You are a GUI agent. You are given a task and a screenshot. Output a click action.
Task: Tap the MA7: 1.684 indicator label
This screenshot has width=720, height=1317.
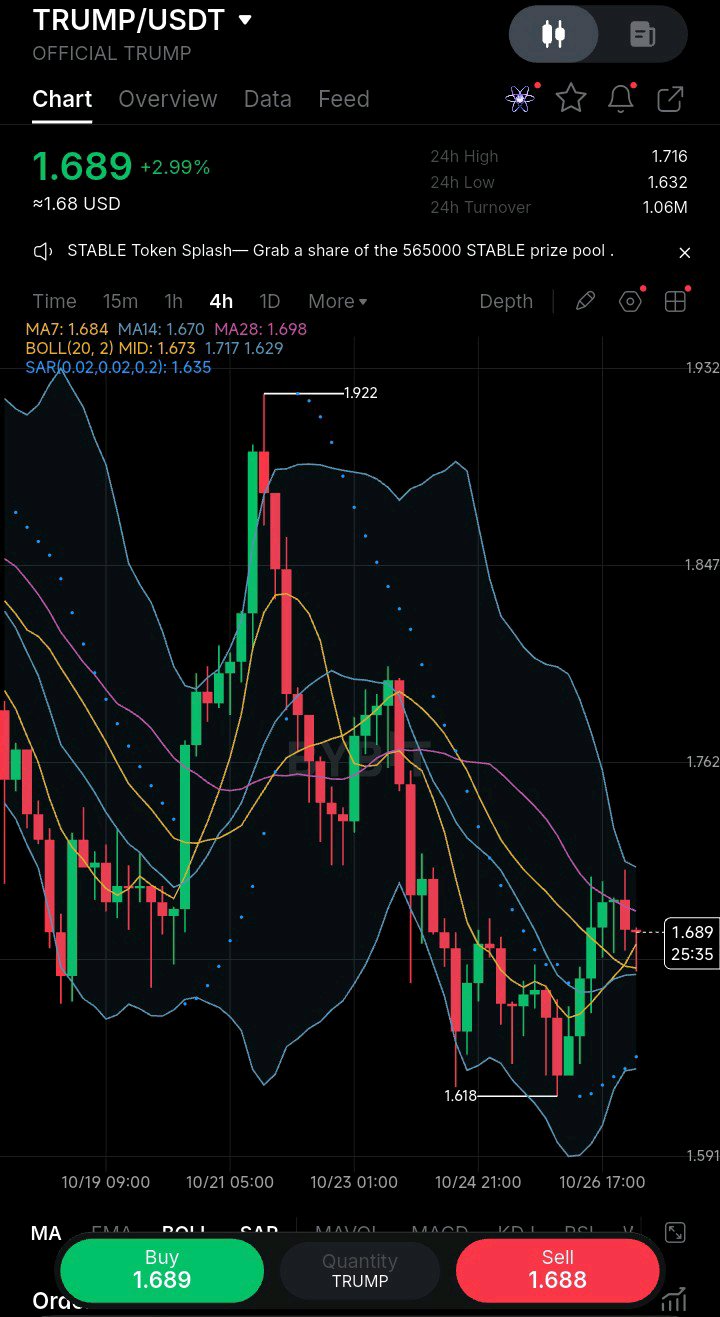pyautogui.click(x=67, y=329)
